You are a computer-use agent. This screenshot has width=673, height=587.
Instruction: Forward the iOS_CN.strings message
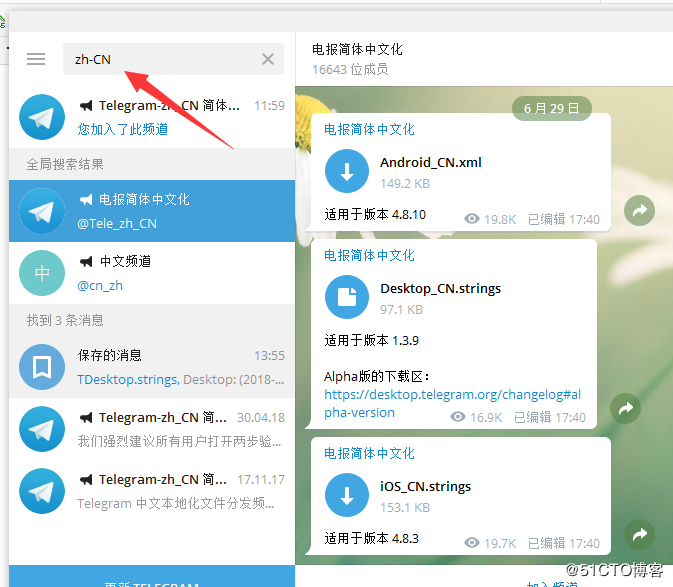(639, 534)
